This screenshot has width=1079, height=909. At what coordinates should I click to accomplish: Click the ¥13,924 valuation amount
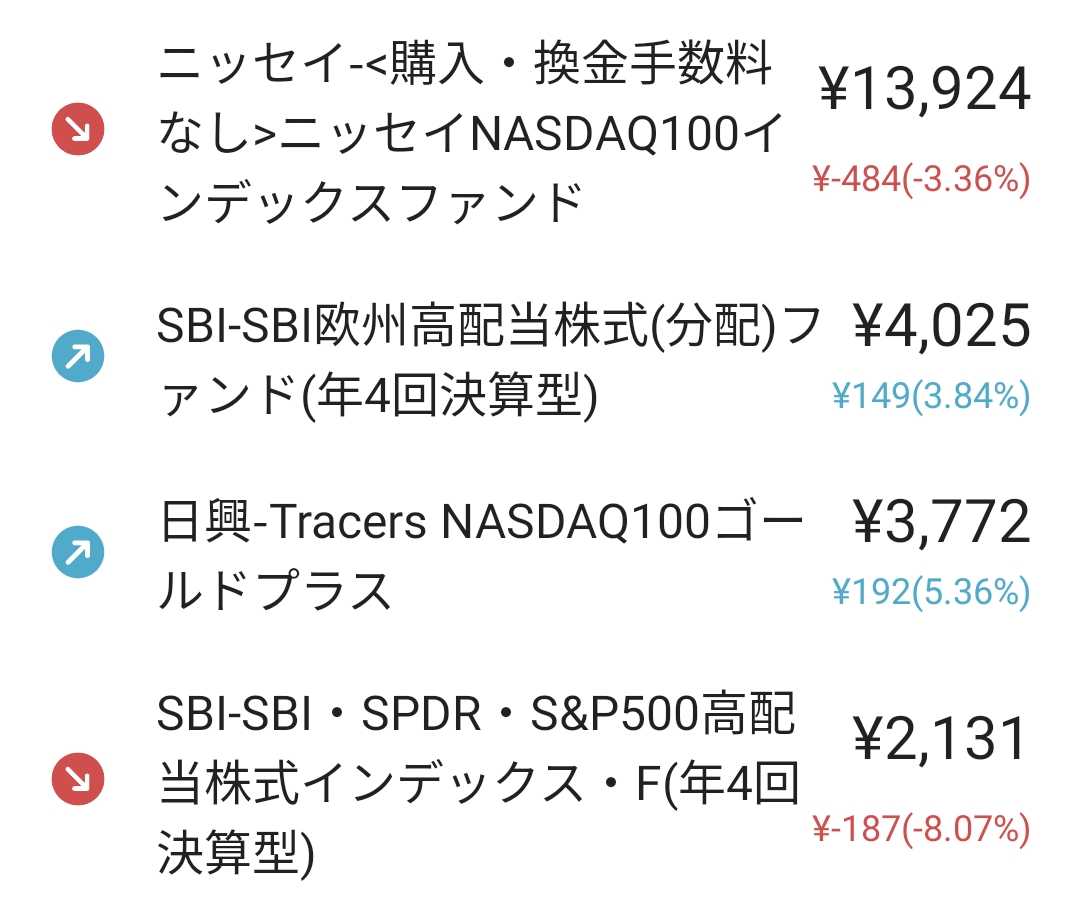[925, 90]
